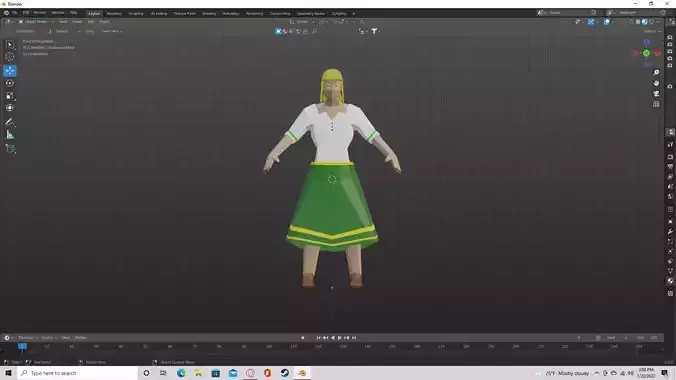The width and height of the screenshot is (676, 380).
Task: Activate the Rotate tool
Action: [10, 83]
